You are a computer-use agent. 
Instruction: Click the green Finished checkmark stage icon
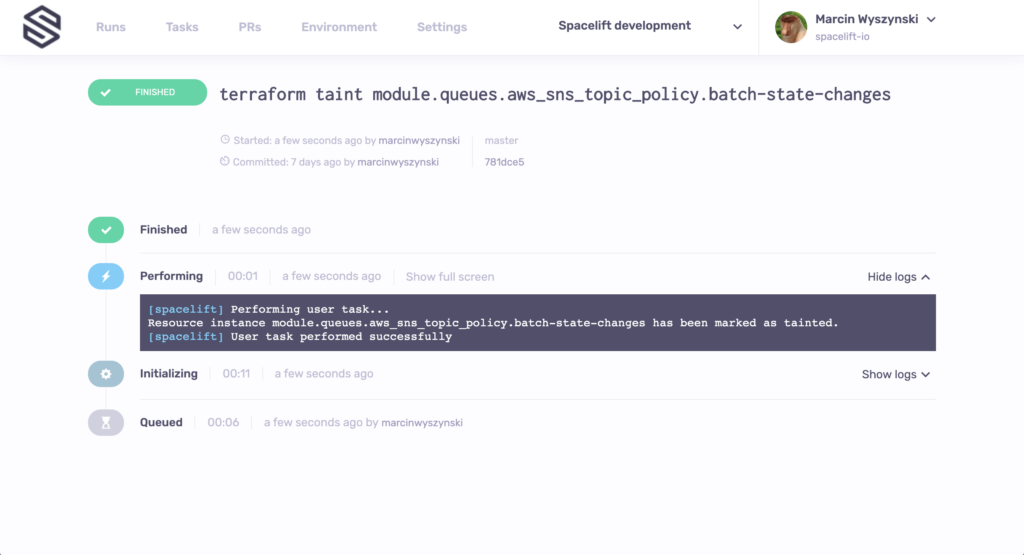(106, 230)
